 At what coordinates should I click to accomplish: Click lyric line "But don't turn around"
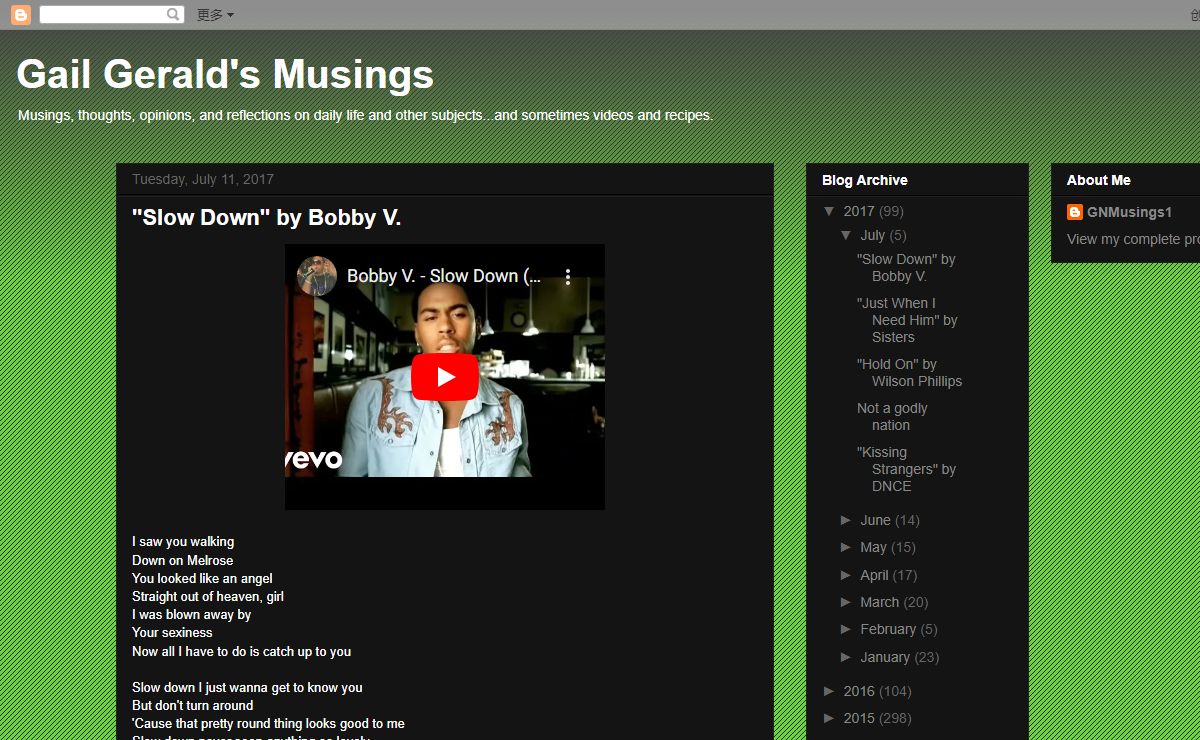pos(193,705)
